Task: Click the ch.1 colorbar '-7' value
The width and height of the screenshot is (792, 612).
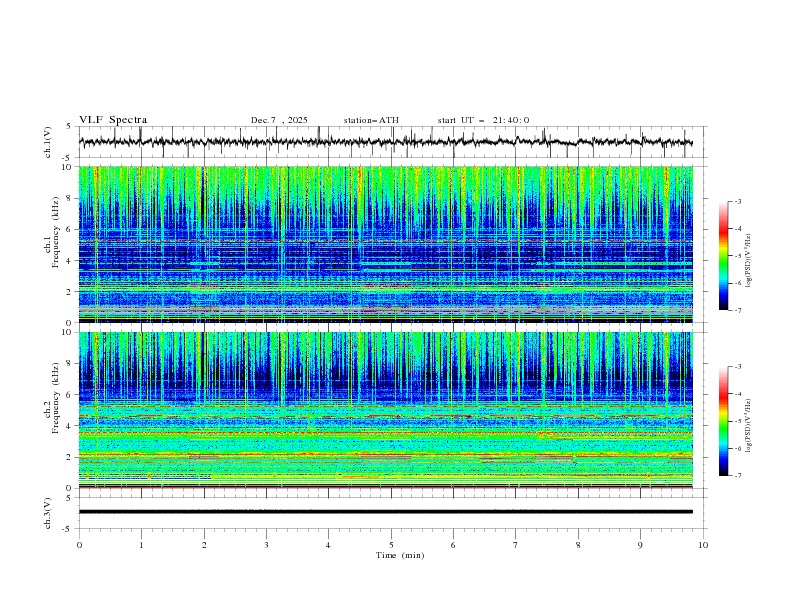Action: (x=738, y=311)
